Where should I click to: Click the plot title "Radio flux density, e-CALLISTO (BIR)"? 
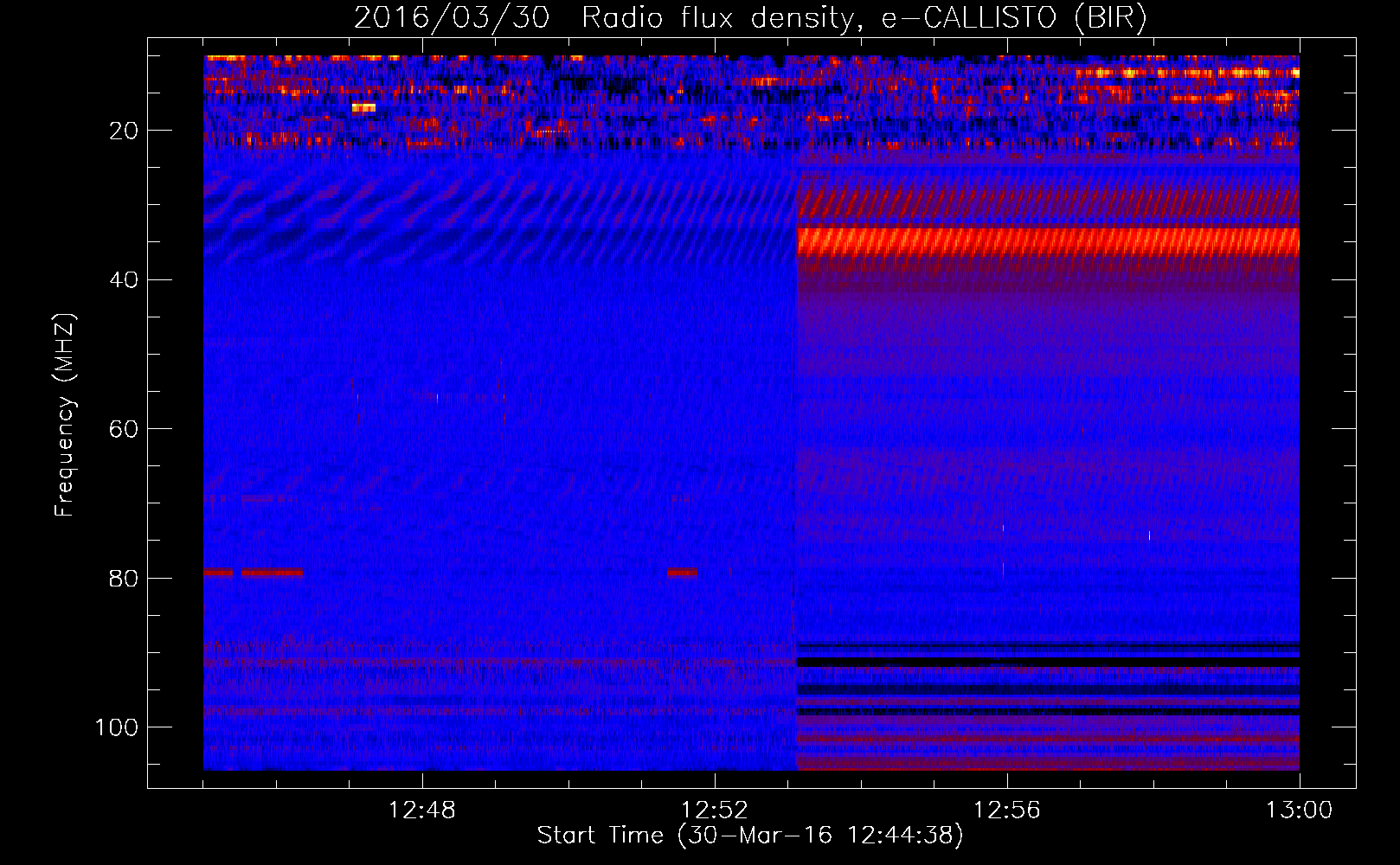coord(864,18)
